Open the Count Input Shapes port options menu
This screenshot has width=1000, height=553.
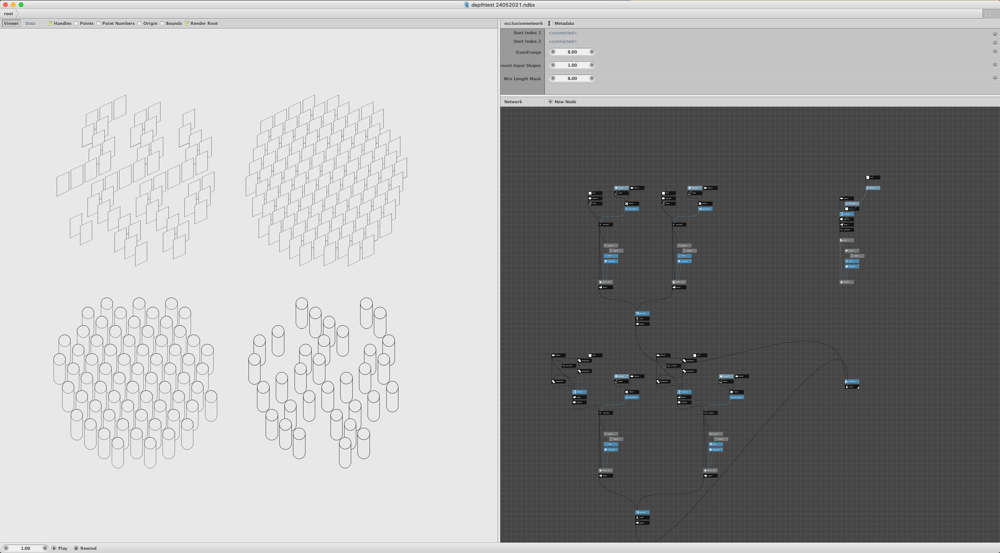click(994, 65)
